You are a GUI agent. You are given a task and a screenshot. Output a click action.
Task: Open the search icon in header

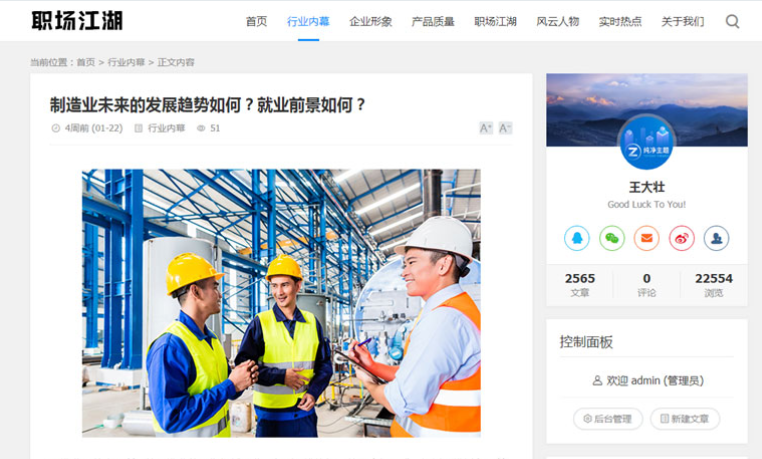coord(732,21)
